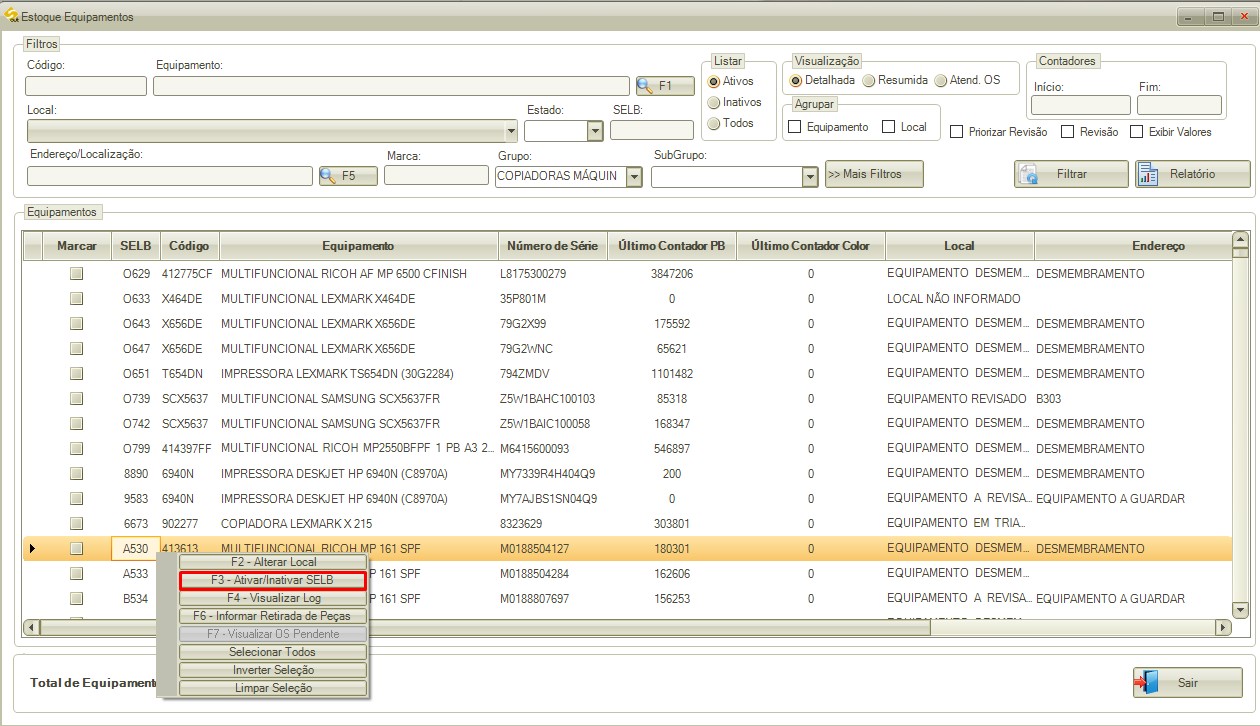Click the Contadores Fim field

pyautogui.click(x=1179, y=105)
